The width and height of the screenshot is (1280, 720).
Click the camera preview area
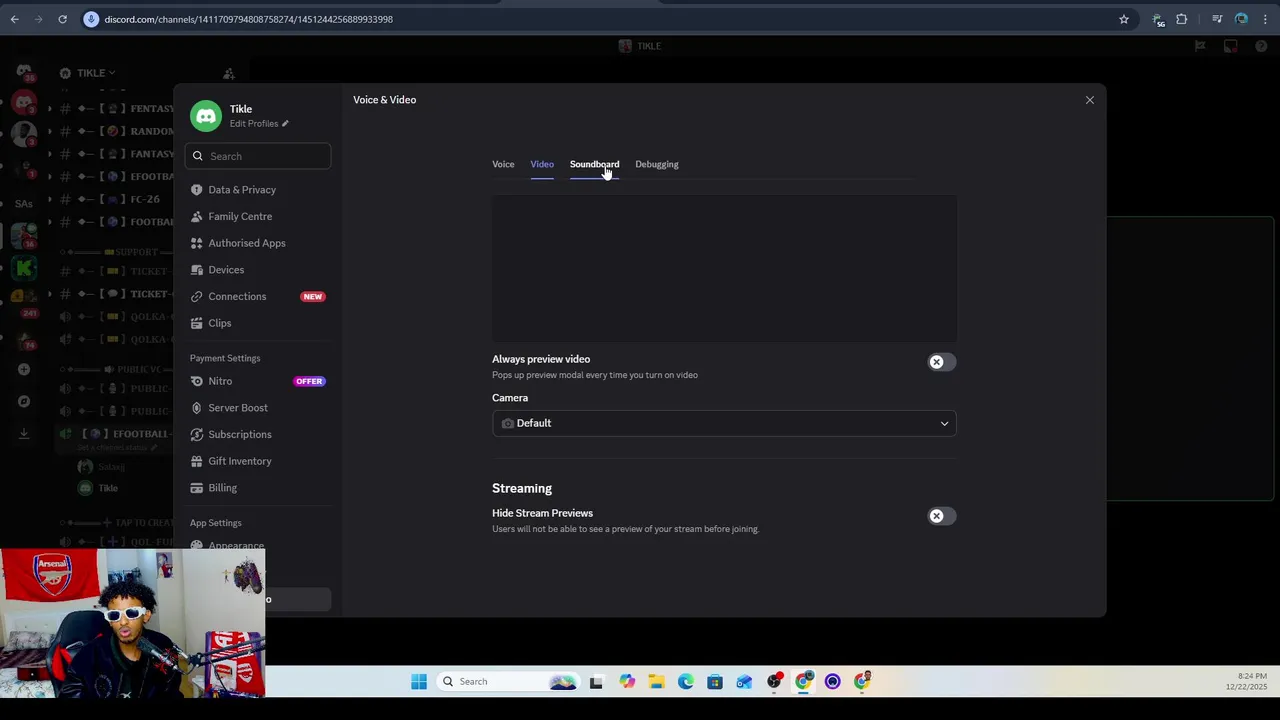point(724,268)
